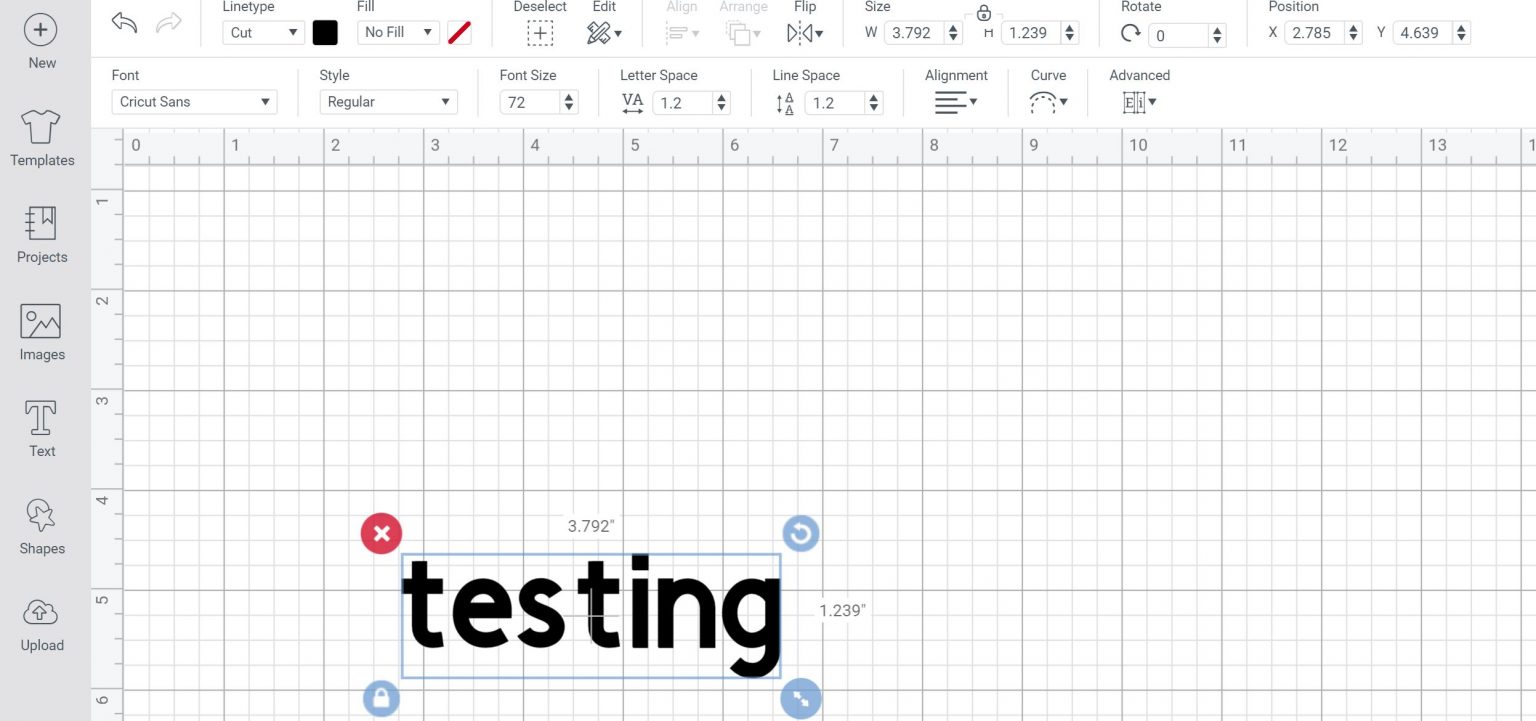Adjust the Position X stepper
Image resolution: width=1536 pixels, height=721 pixels.
pos(1354,33)
